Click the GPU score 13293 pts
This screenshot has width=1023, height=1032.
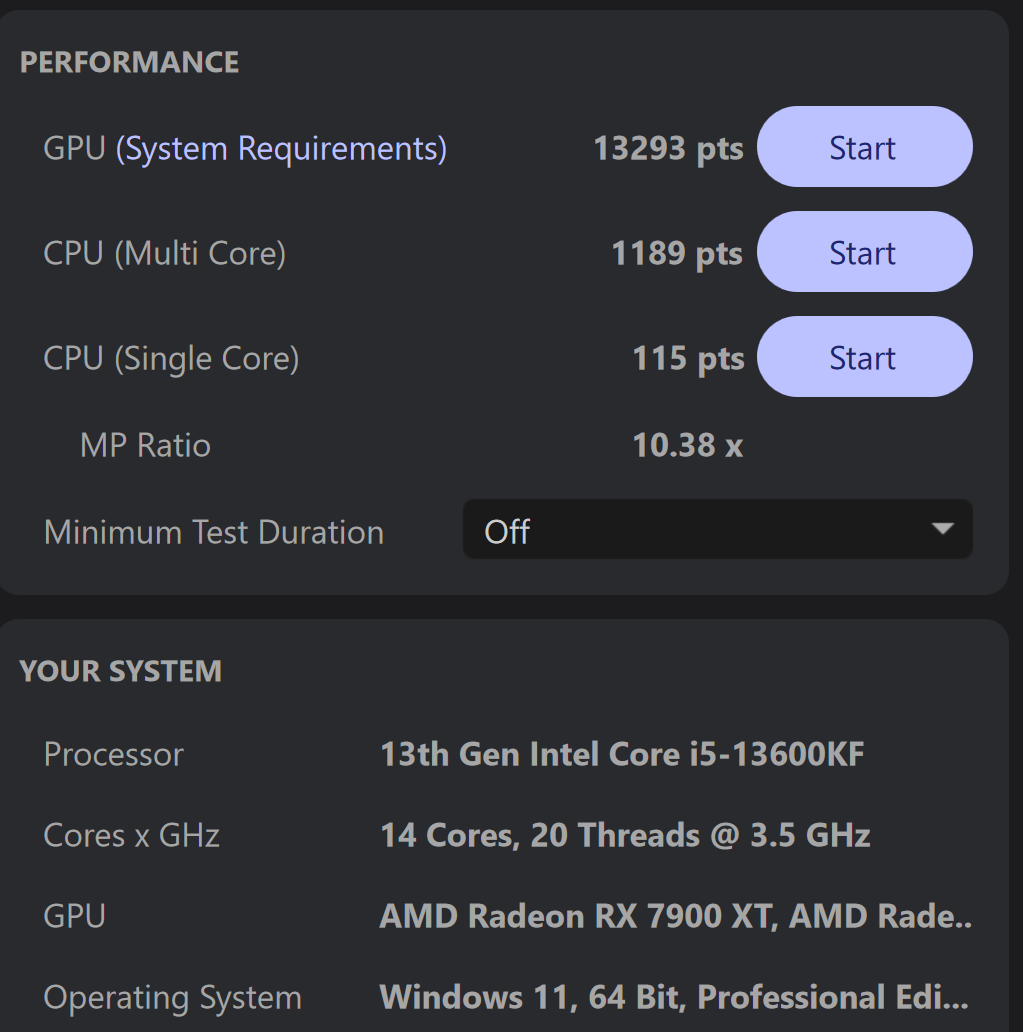point(668,149)
